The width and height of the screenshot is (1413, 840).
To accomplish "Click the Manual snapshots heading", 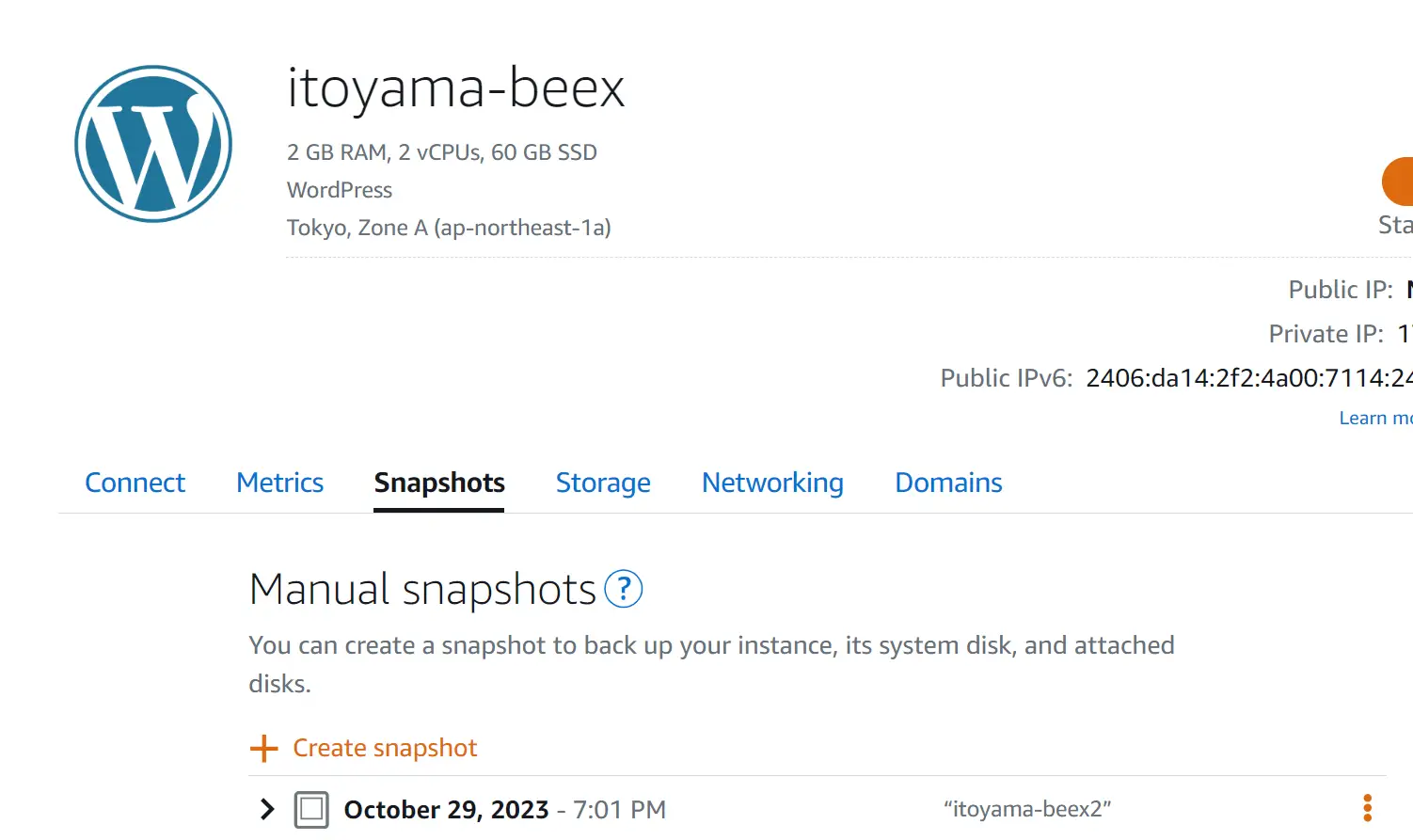I will 422,590.
